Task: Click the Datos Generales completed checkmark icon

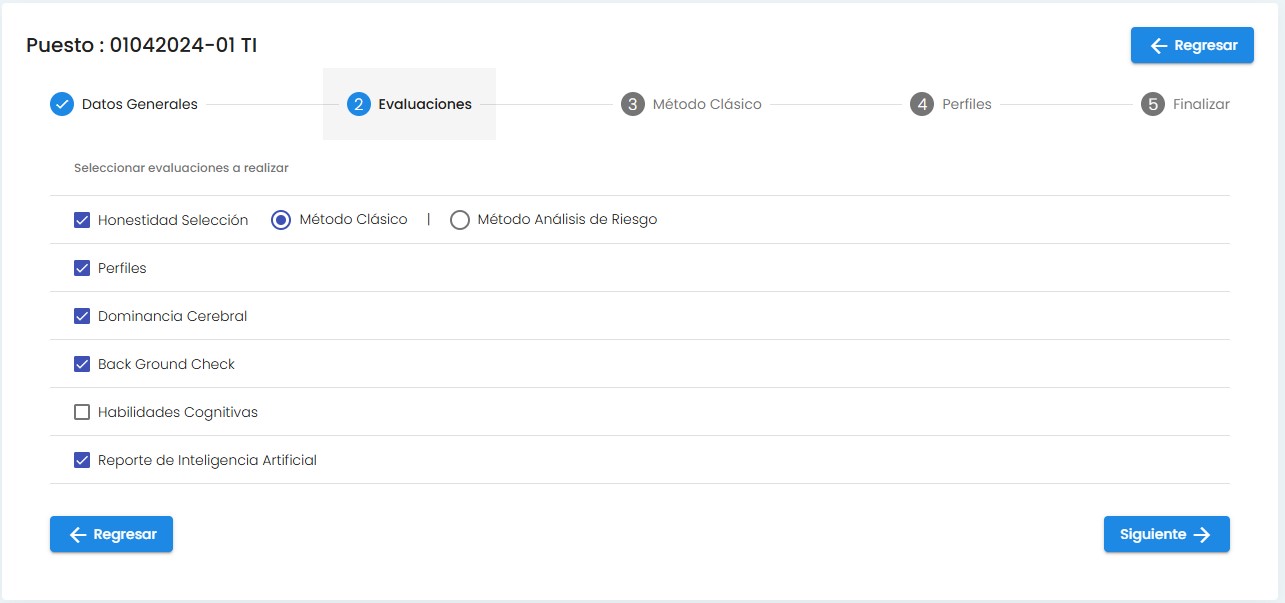Action: pyautogui.click(x=62, y=104)
